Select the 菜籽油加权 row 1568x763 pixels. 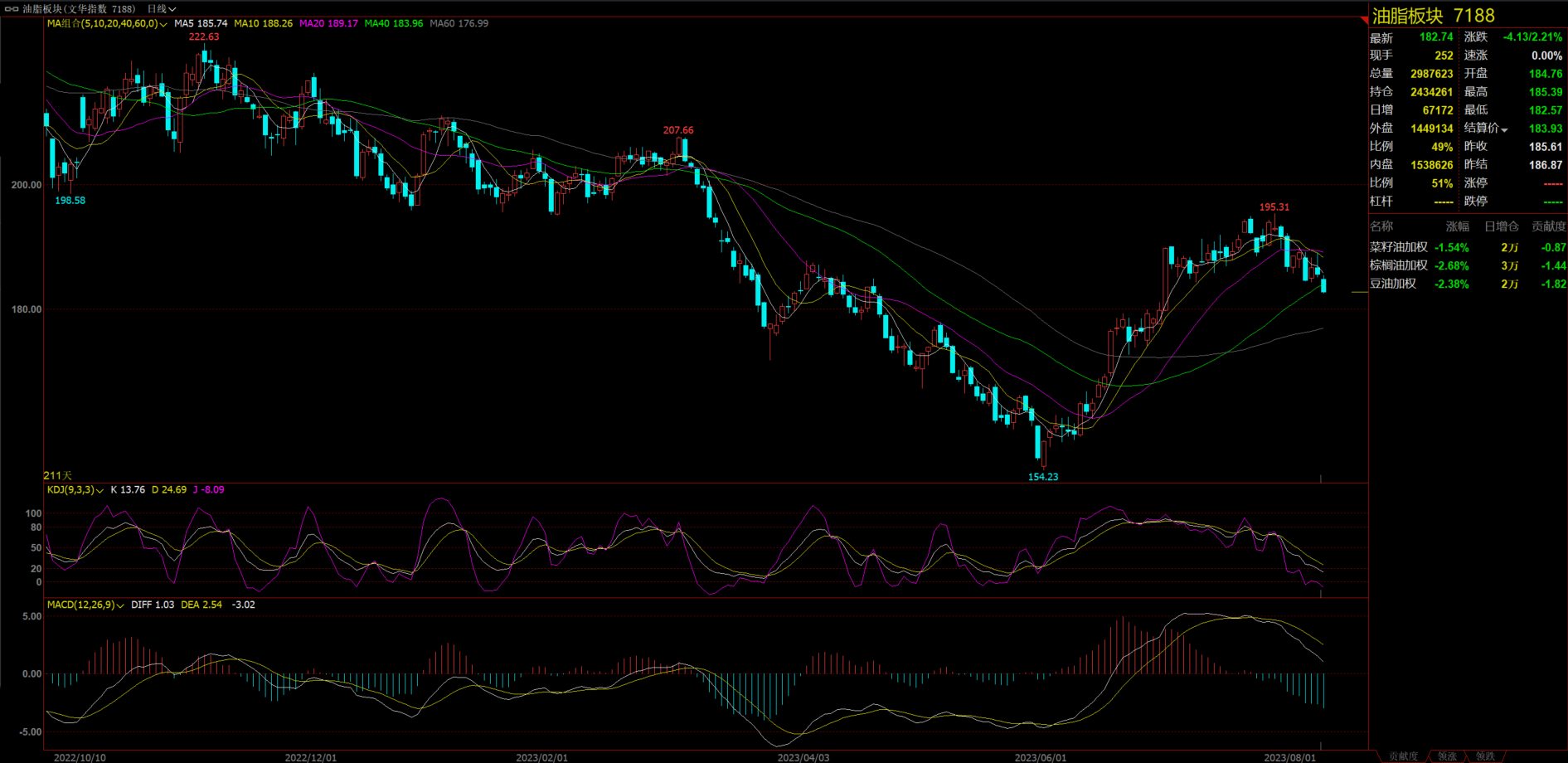pyautogui.click(x=1468, y=247)
